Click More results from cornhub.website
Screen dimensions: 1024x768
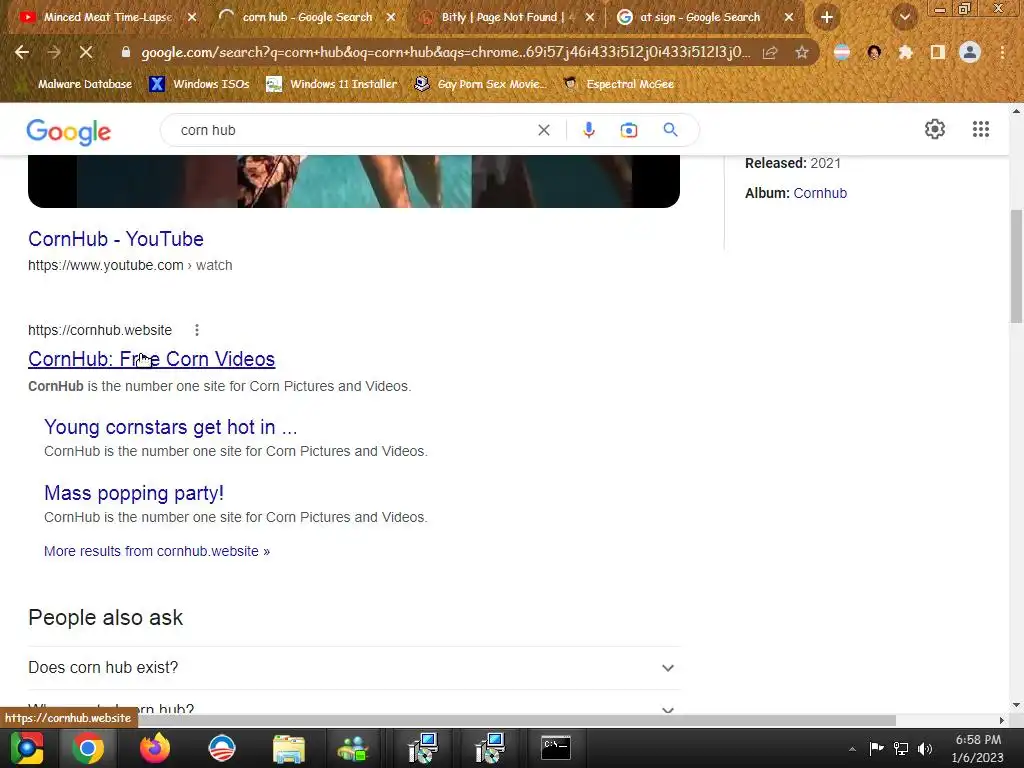click(x=157, y=551)
